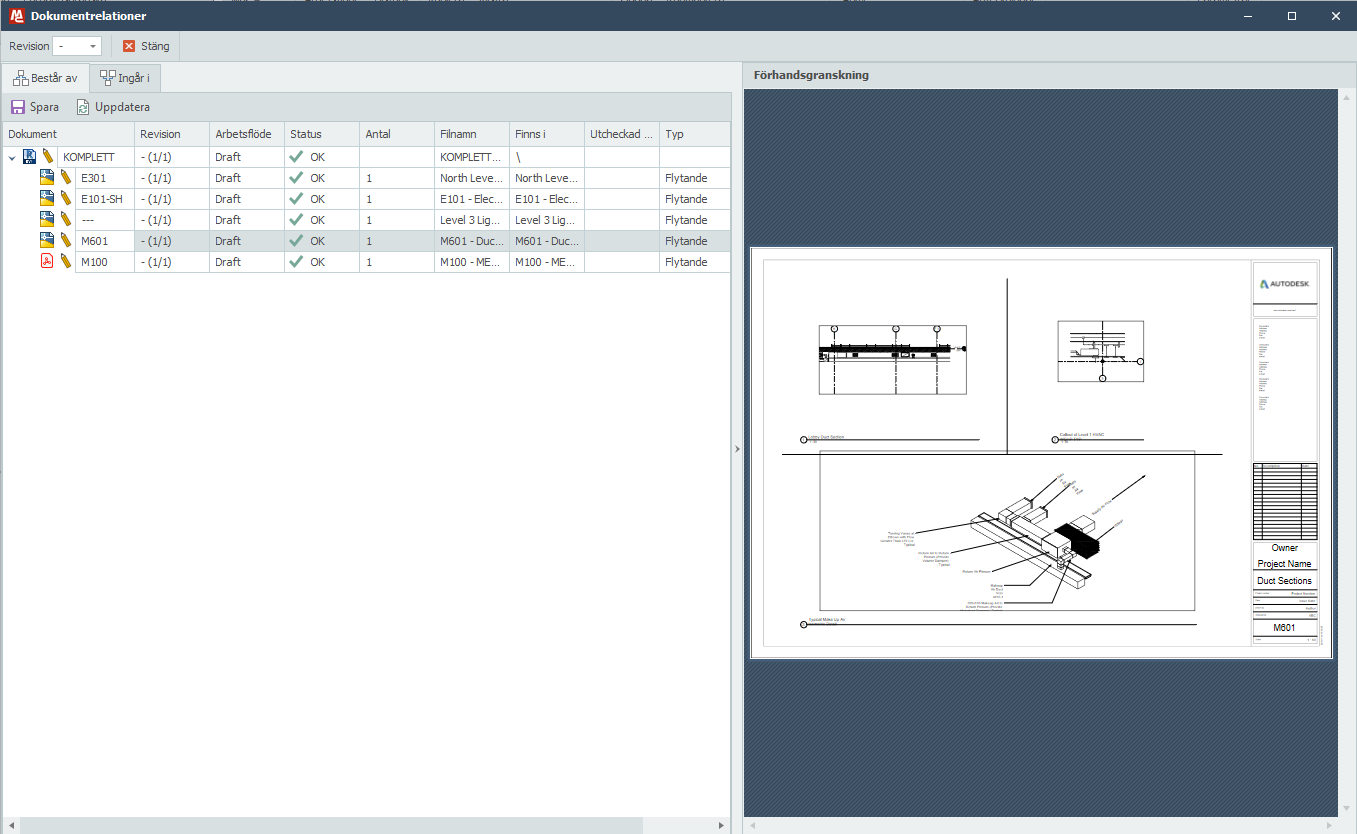1357x834 pixels.
Task: Click the 'M100 - ME...' filename cell
Action: click(x=472, y=262)
